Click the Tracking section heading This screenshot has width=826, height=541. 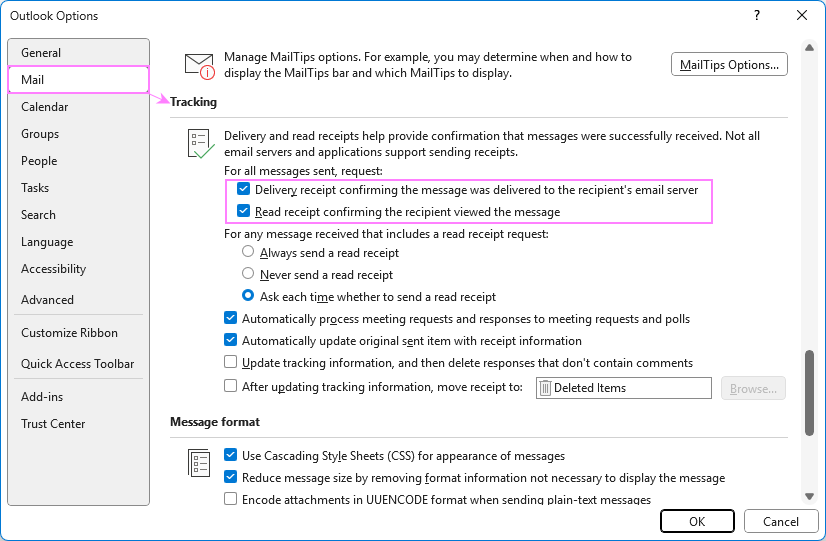point(193,102)
